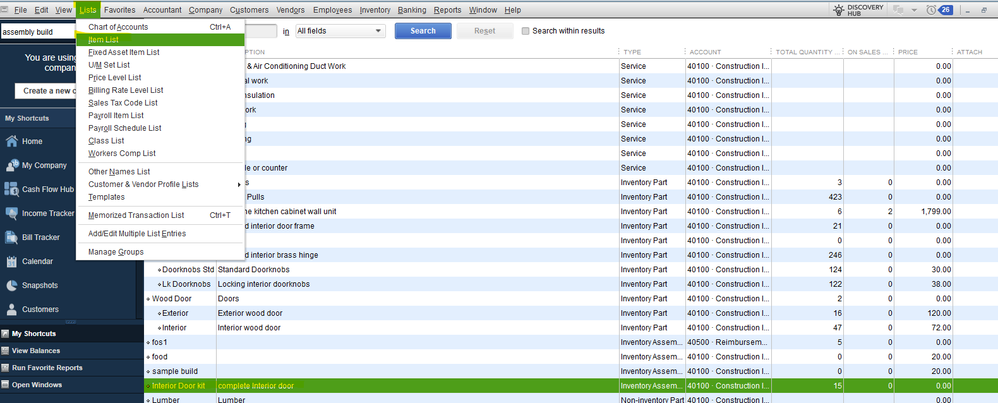Screen dimensions: 998x403
Task: Select Fixed Asset Item List menu entry
Action: tap(160, 52)
